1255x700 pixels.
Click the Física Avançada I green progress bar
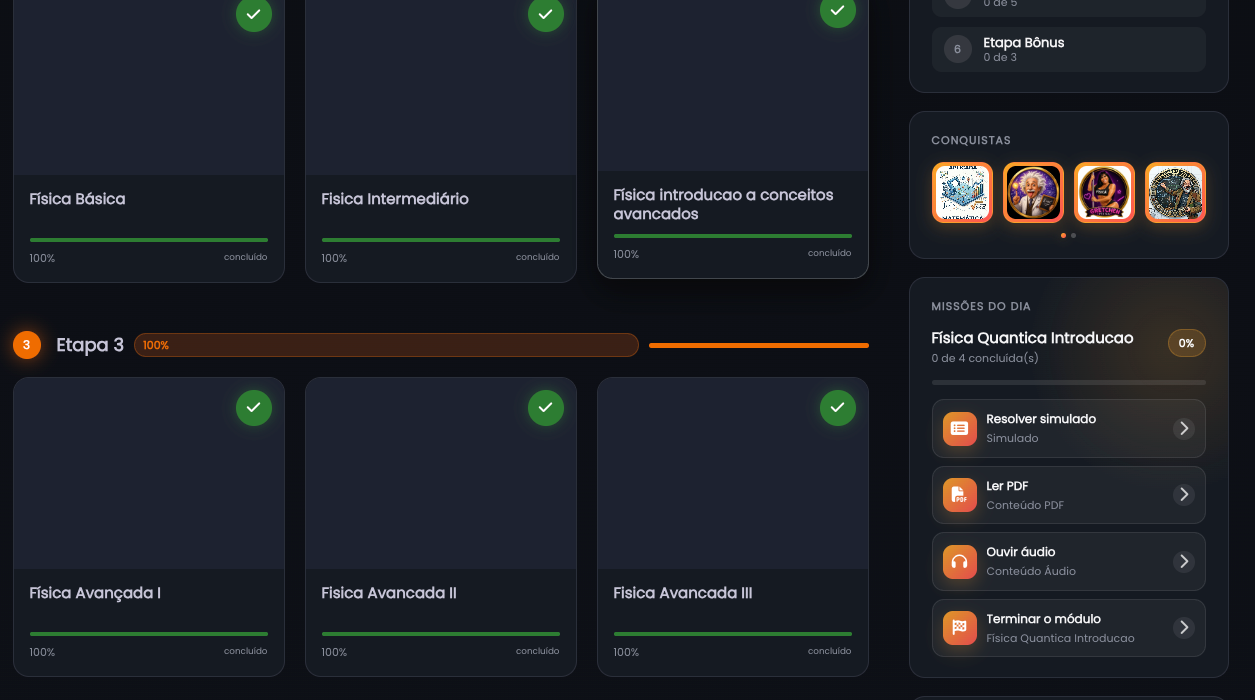(149, 634)
